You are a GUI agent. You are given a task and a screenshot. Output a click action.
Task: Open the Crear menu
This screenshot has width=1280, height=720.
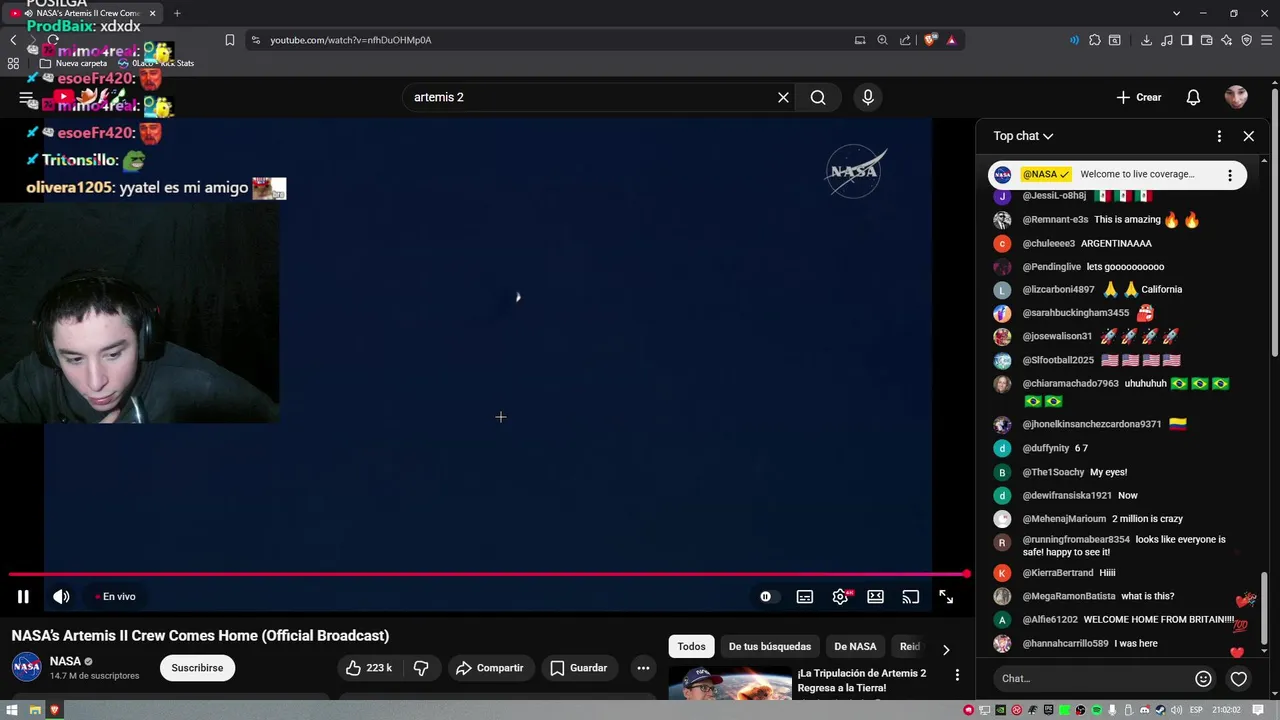pyautogui.click(x=1139, y=97)
